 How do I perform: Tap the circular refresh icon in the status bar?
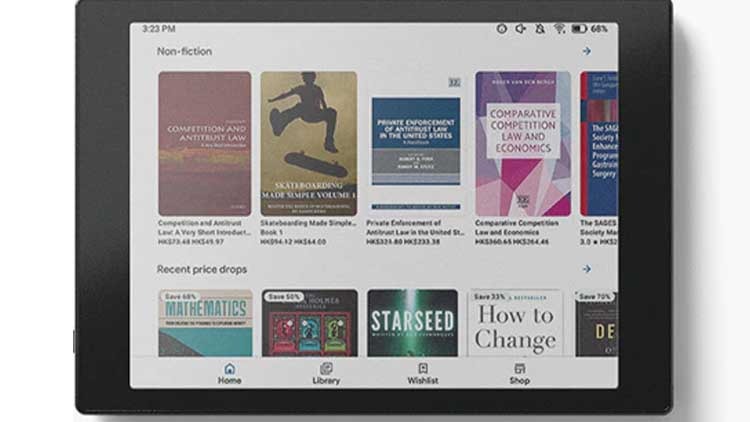point(502,29)
